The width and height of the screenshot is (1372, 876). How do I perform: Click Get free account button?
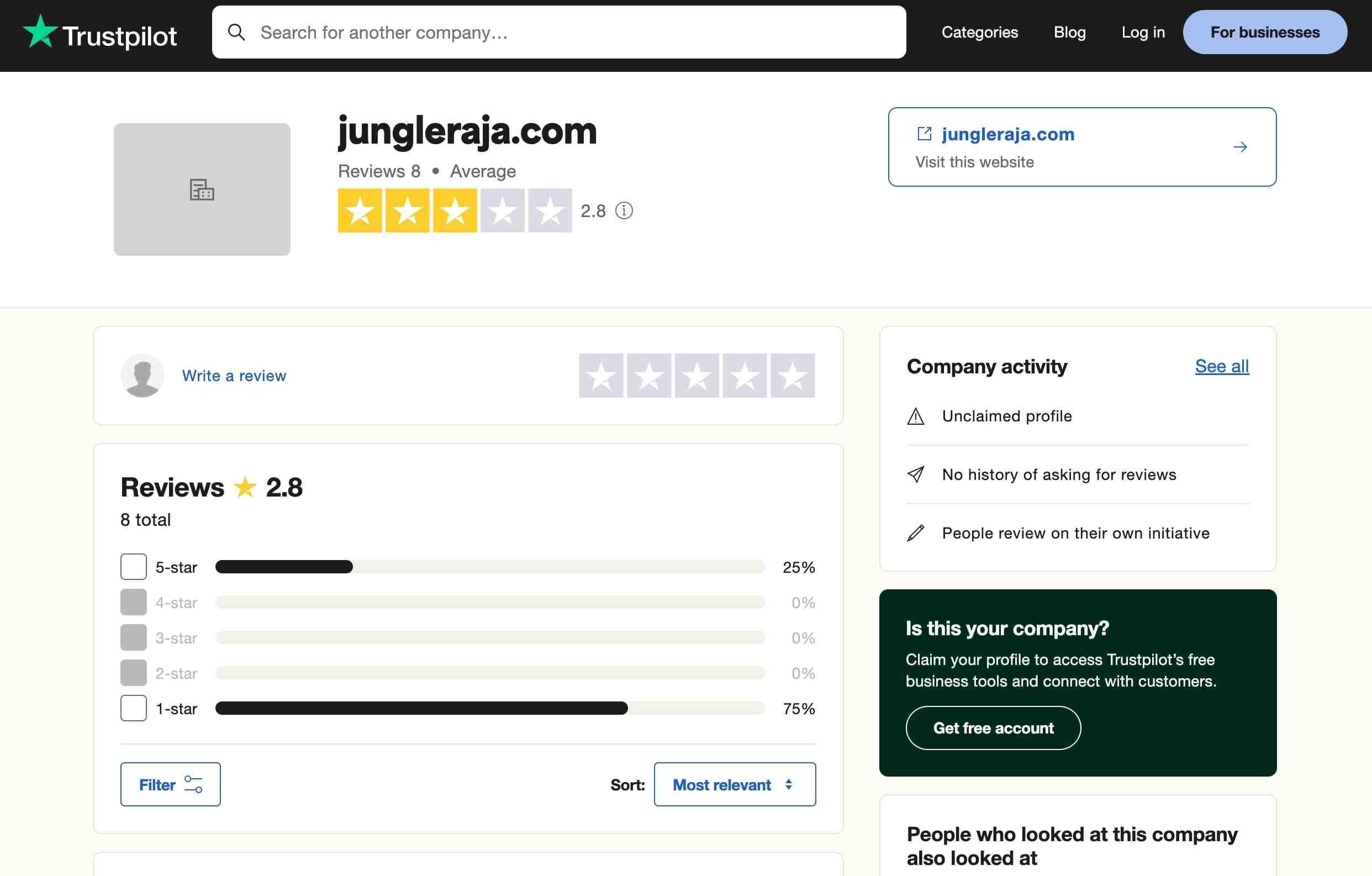tap(993, 729)
